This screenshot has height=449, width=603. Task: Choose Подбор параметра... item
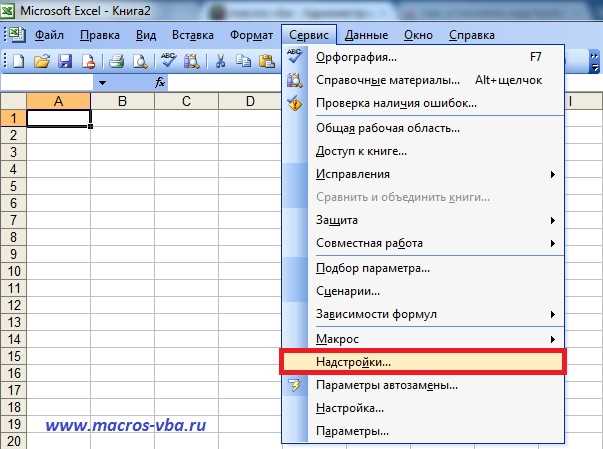[x=423, y=268]
